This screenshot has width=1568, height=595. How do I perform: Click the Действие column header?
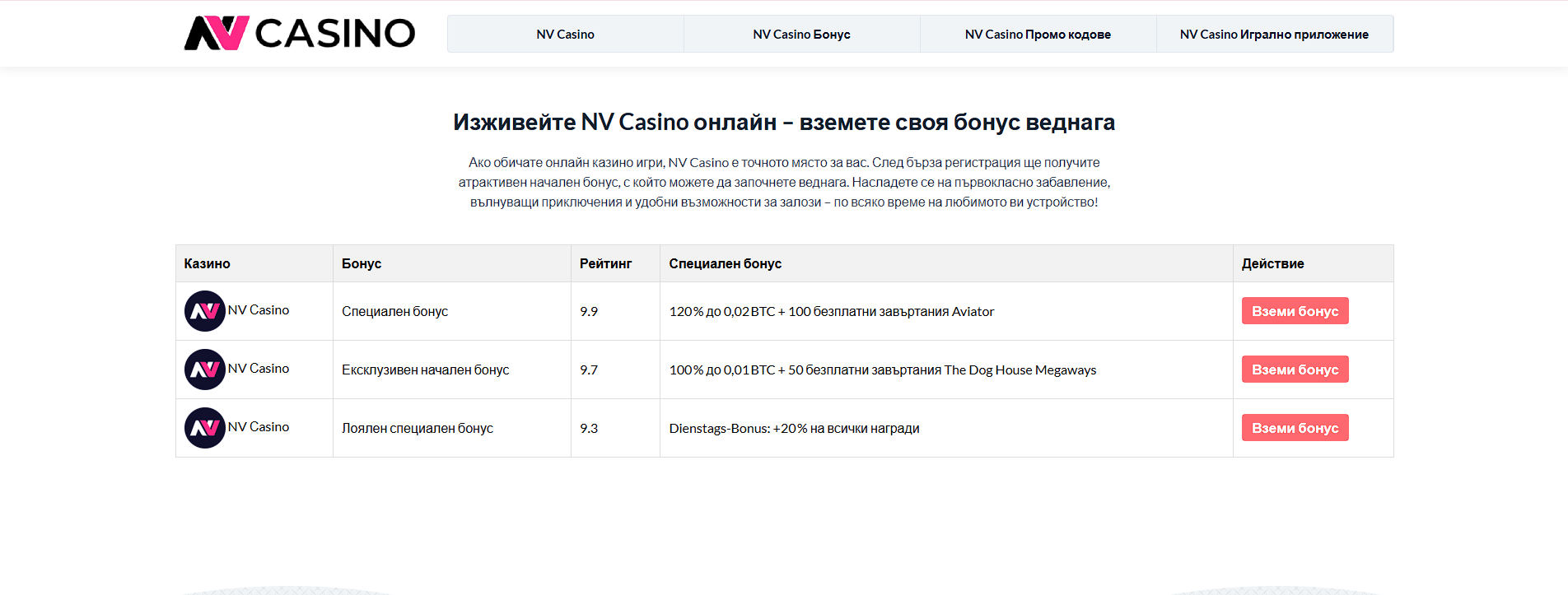(1313, 263)
